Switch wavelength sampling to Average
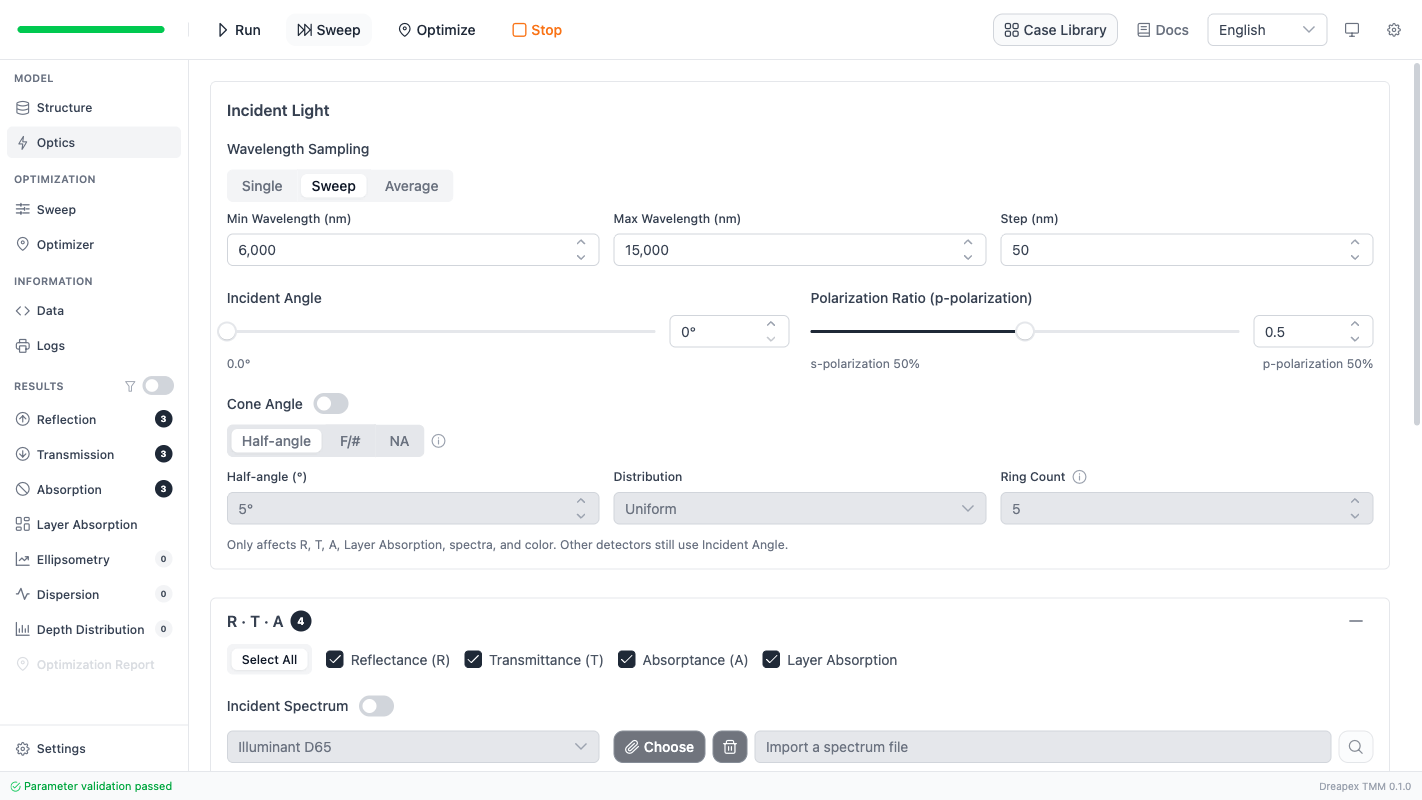 (411, 186)
